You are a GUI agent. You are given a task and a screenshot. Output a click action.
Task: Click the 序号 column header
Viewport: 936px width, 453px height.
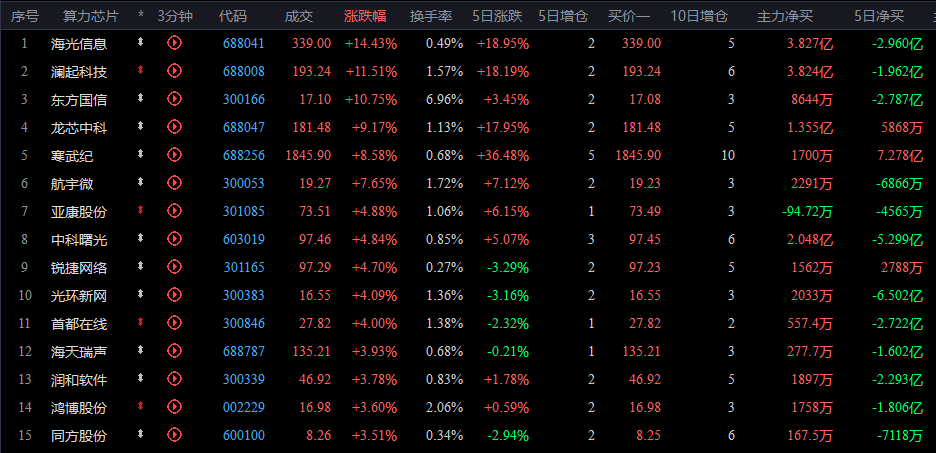click(24, 16)
